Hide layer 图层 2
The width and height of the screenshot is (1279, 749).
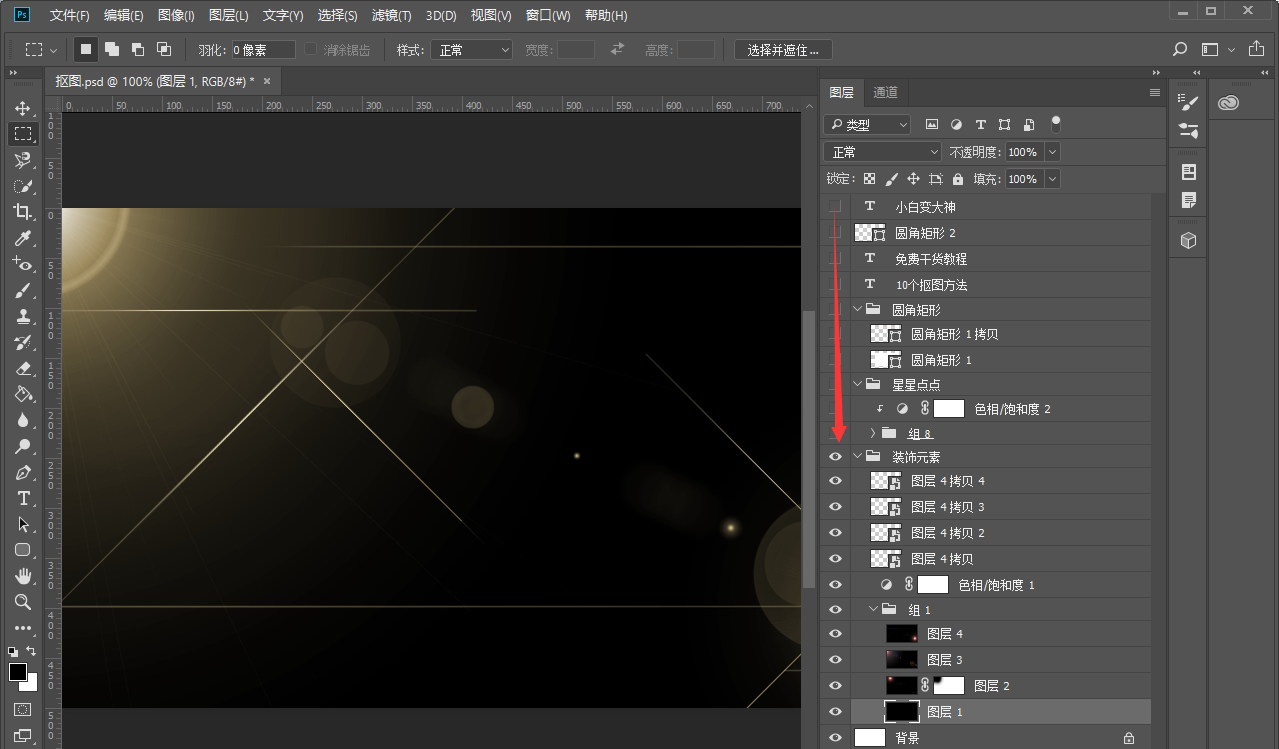tap(835, 686)
